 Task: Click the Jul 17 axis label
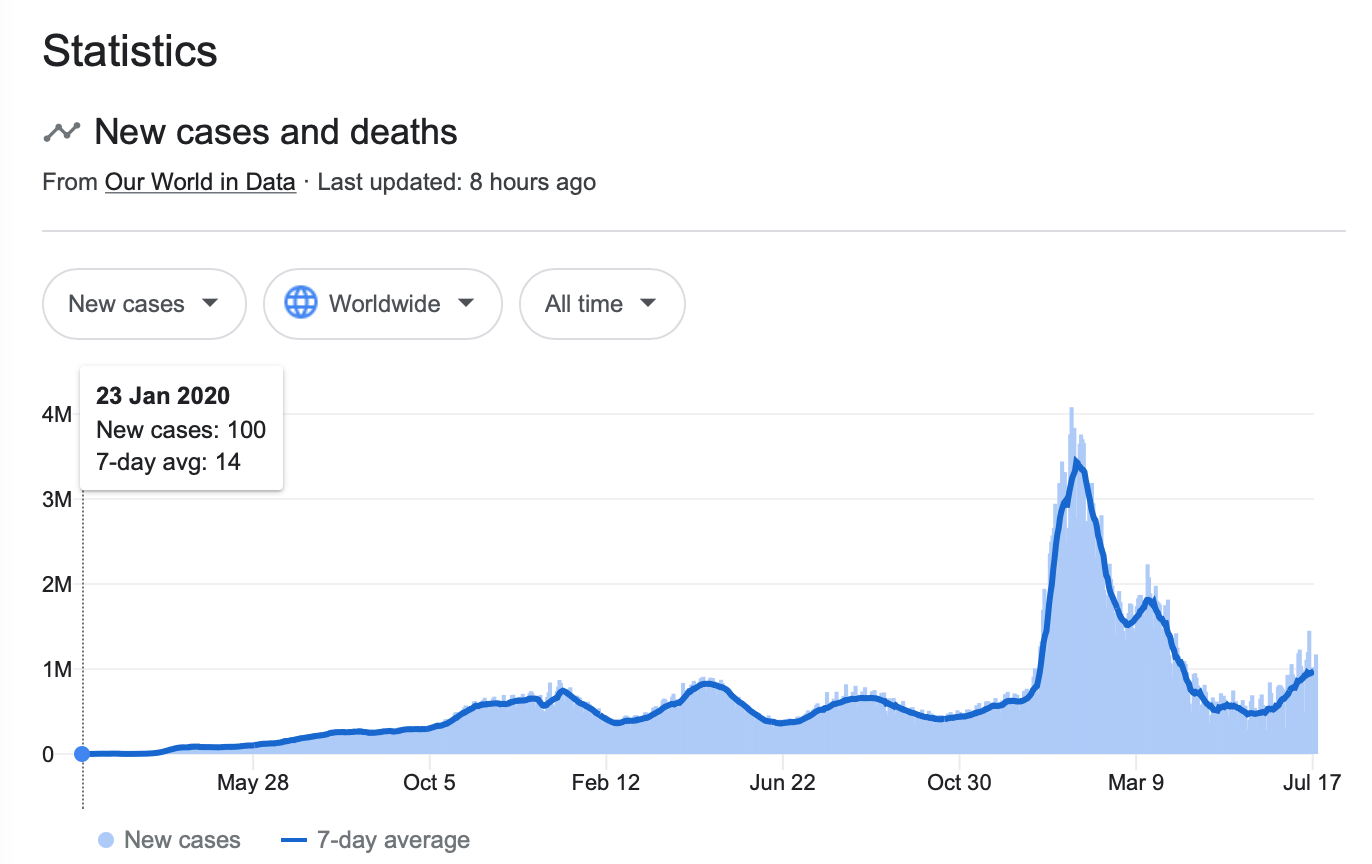1312,782
